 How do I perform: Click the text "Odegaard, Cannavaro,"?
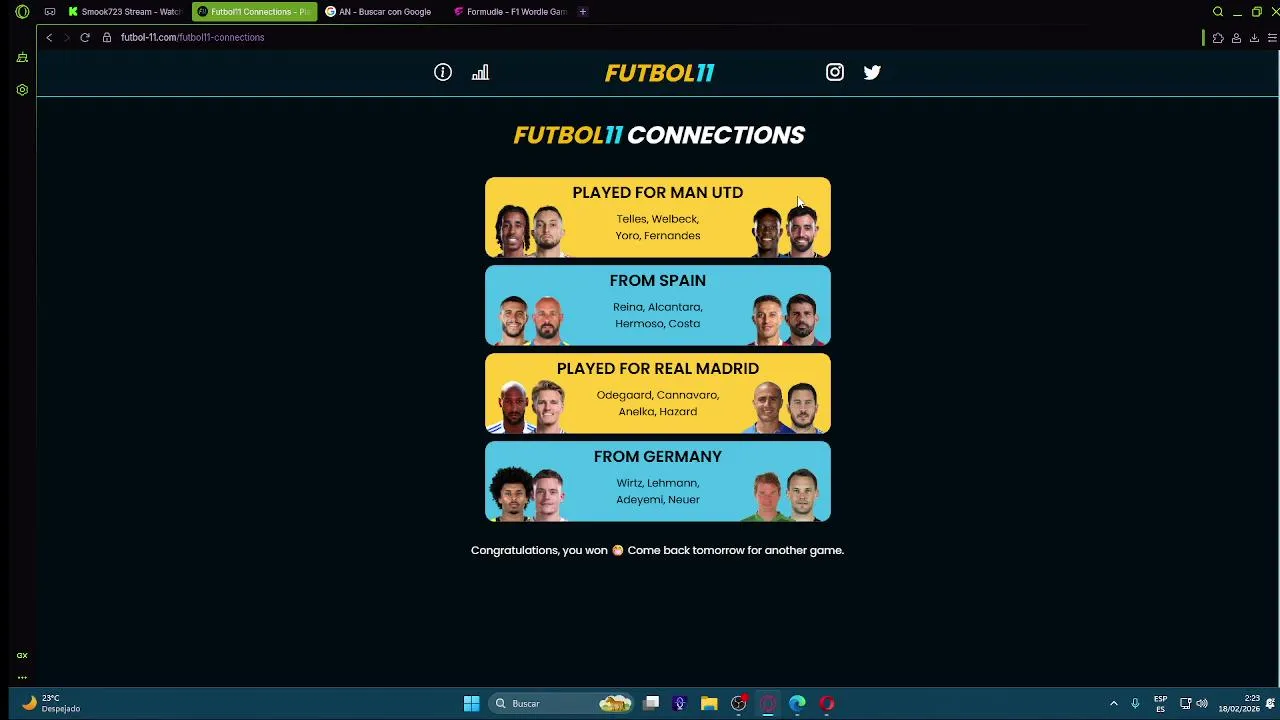click(x=658, y=395)
